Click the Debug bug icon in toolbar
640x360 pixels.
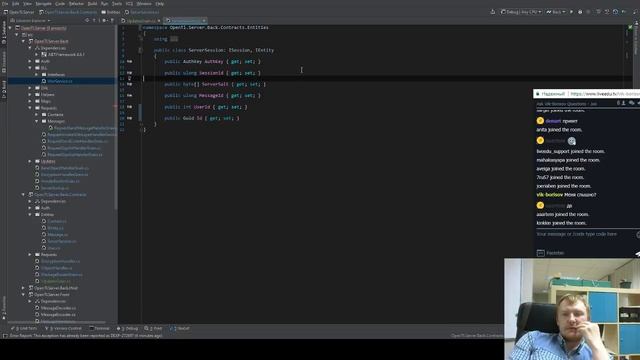[x=580, y=12]
